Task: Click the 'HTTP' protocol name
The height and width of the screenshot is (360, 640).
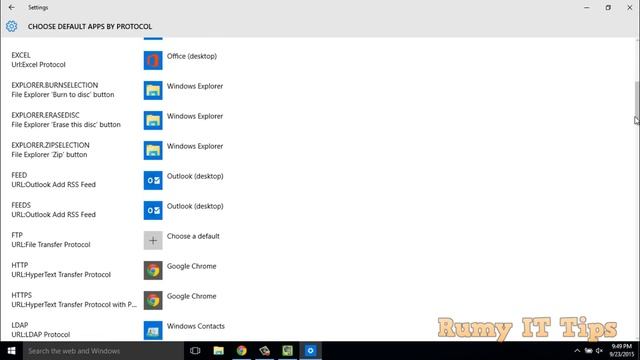Action: pos(20,265)
